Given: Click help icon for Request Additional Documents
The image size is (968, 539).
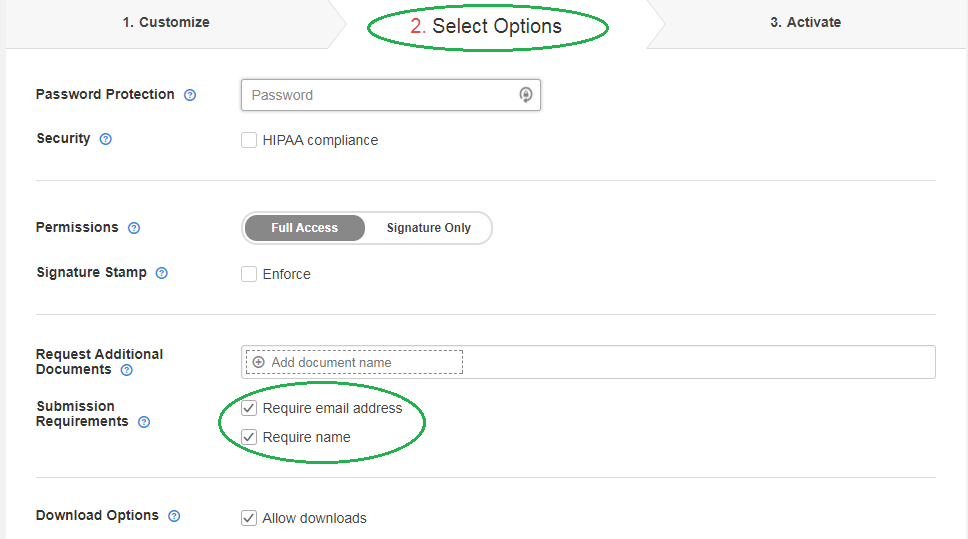Looking at the screenshot, I should pyautogui.click(x=127, y=370).
